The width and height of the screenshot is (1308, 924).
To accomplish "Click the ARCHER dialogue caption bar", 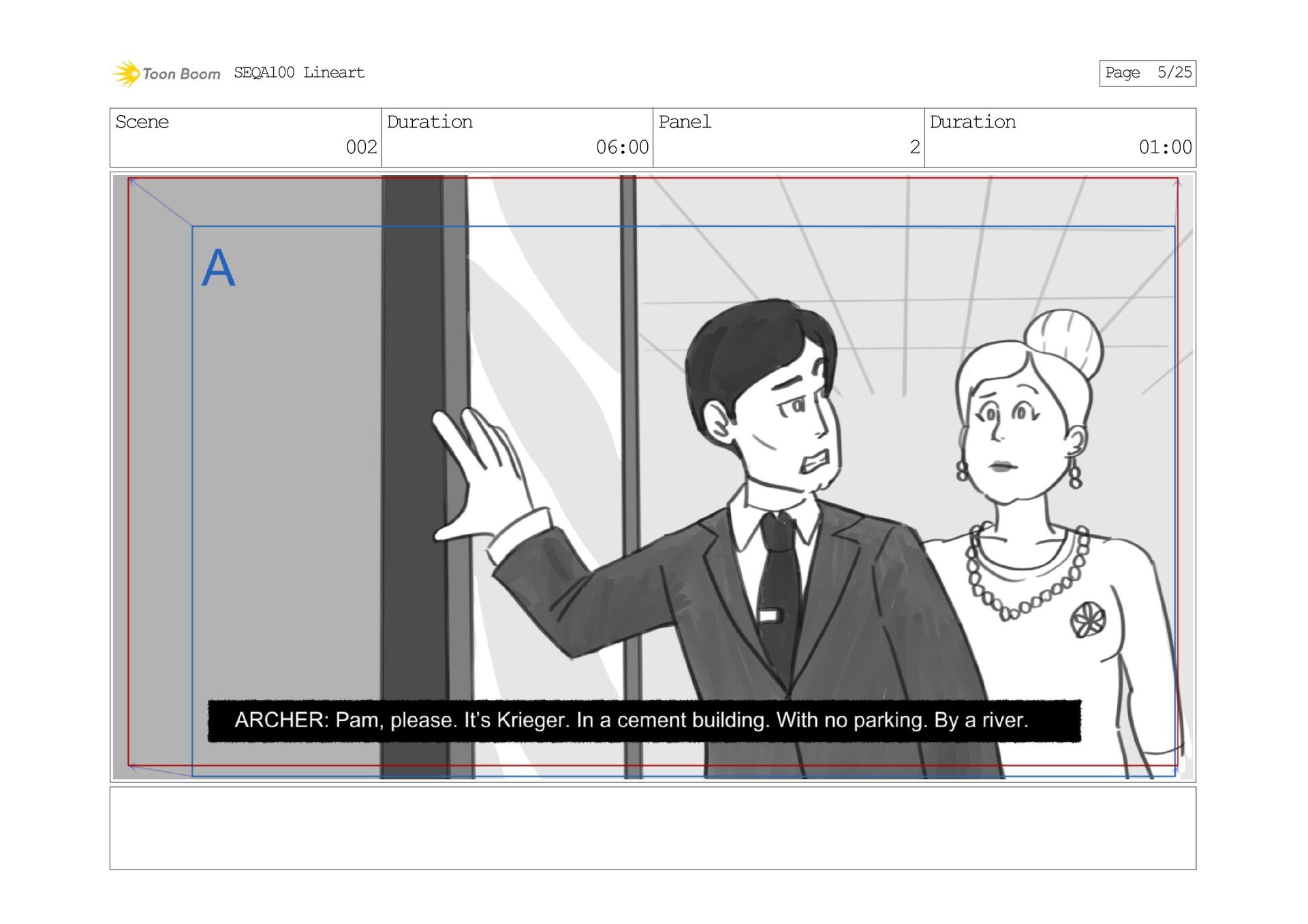I will point(644,720).
